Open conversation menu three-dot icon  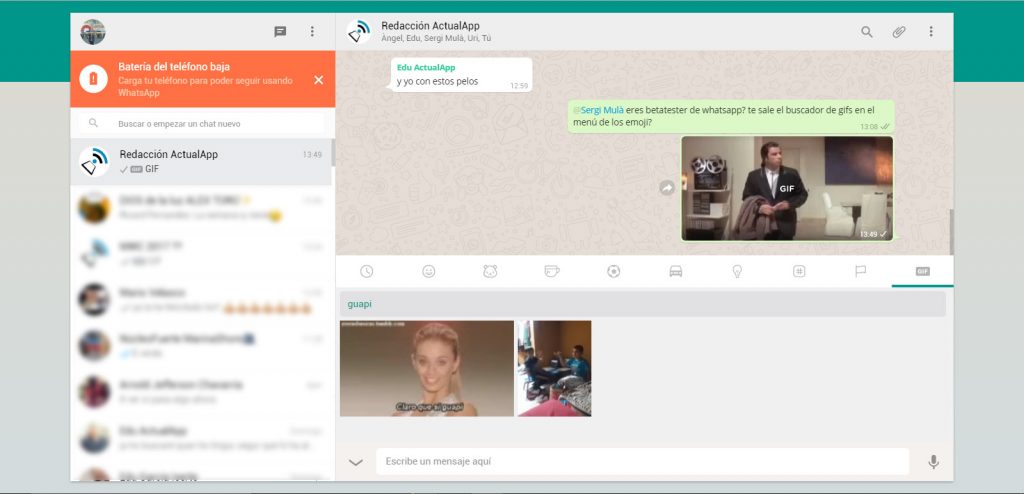point(931,31)
